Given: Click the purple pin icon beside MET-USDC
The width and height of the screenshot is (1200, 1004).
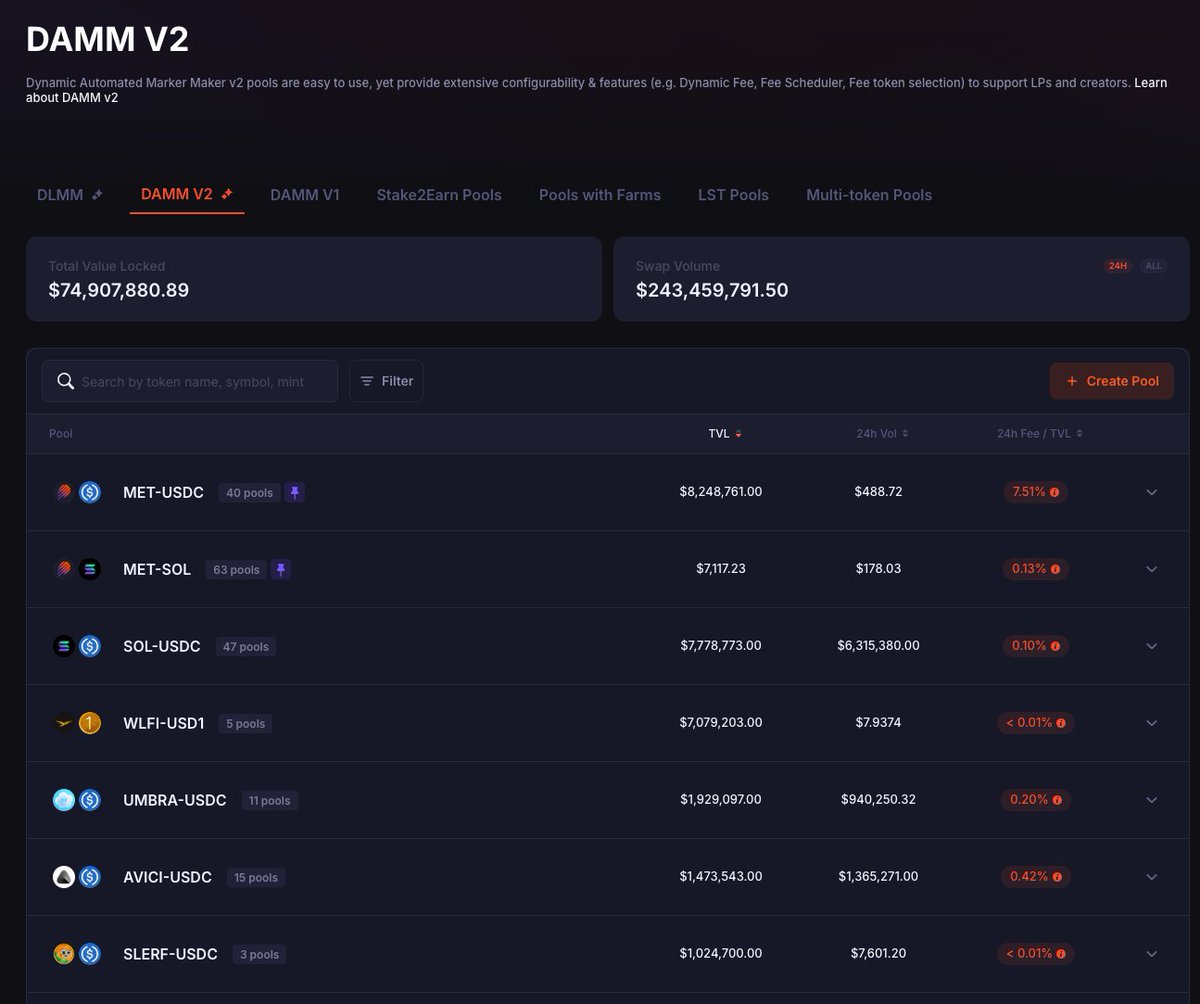Looking at the screenshot, I should [295, 492].
